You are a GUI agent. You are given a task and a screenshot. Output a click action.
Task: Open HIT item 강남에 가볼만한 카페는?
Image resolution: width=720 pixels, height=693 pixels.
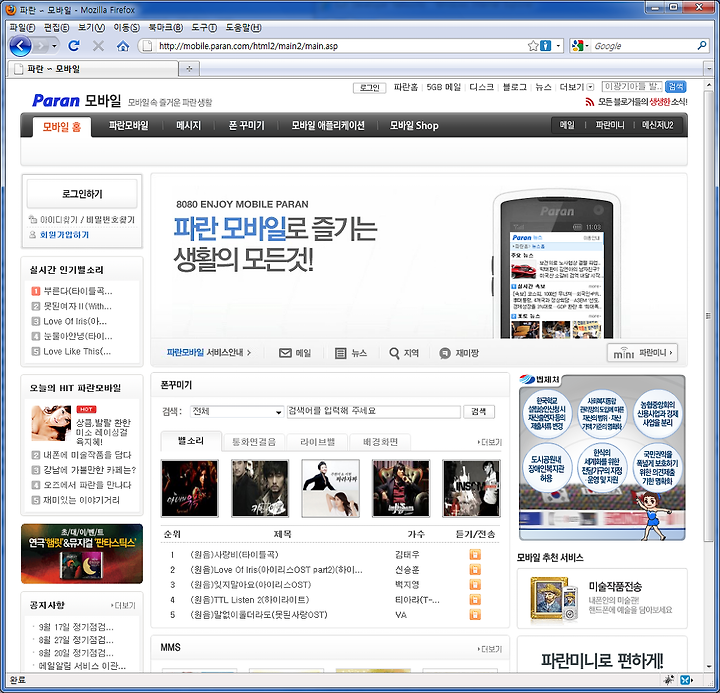click(x=90, y=470)
